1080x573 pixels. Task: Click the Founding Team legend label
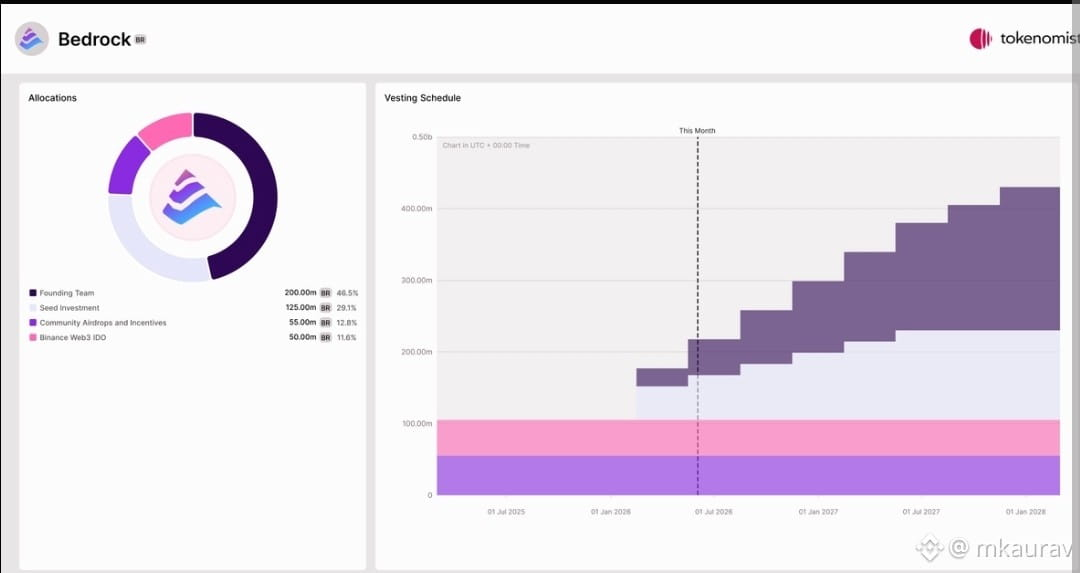67,293
